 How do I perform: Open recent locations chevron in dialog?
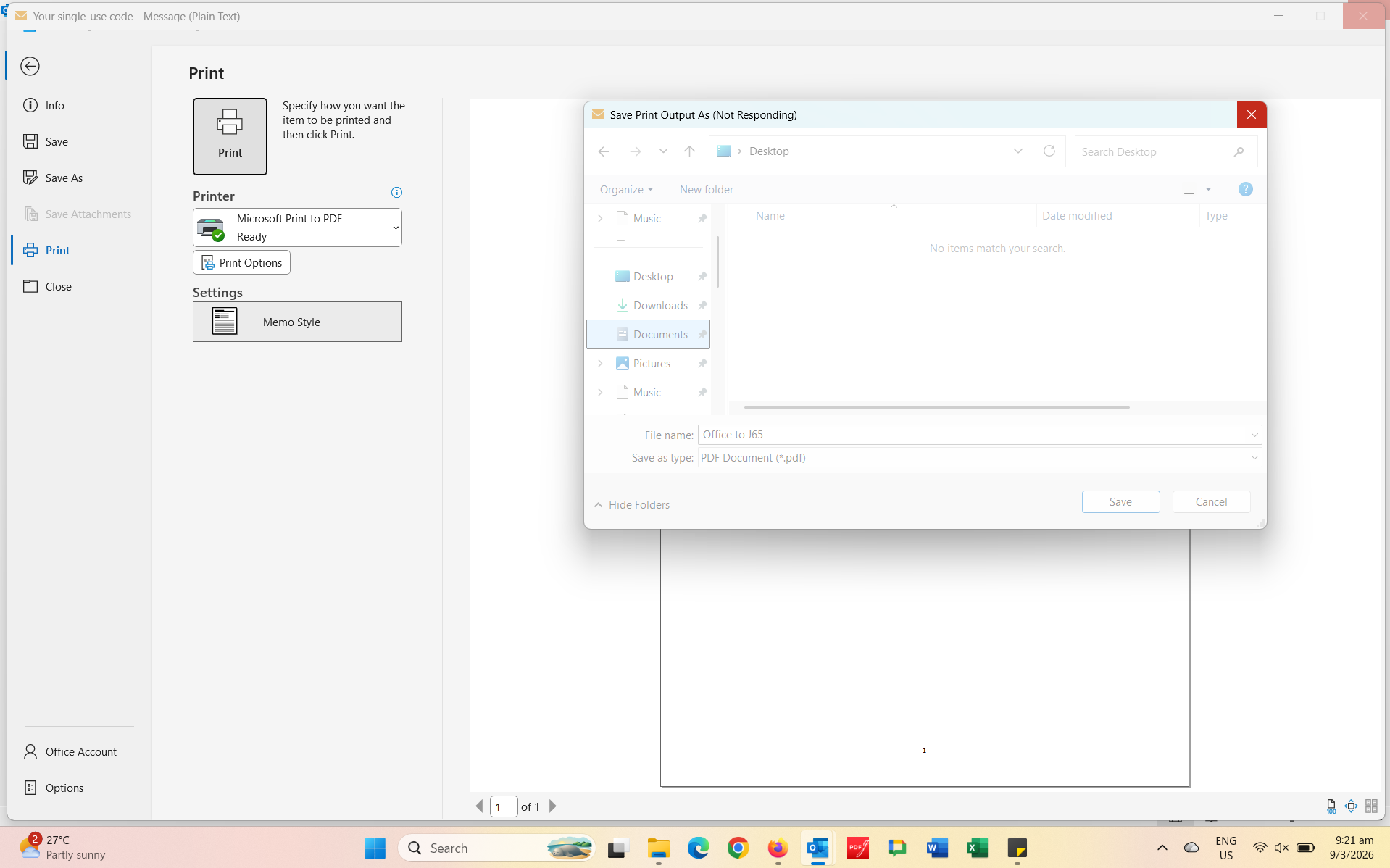(663, 151)
